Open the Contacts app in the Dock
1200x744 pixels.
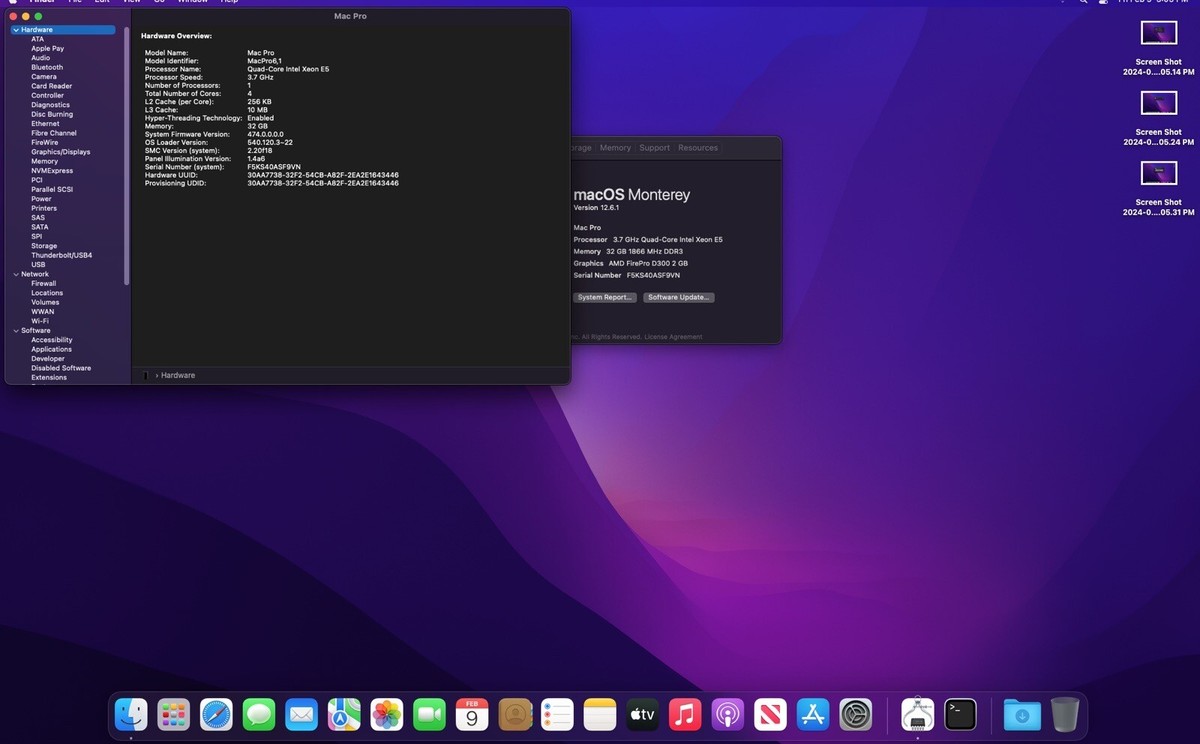coord(515,714)
